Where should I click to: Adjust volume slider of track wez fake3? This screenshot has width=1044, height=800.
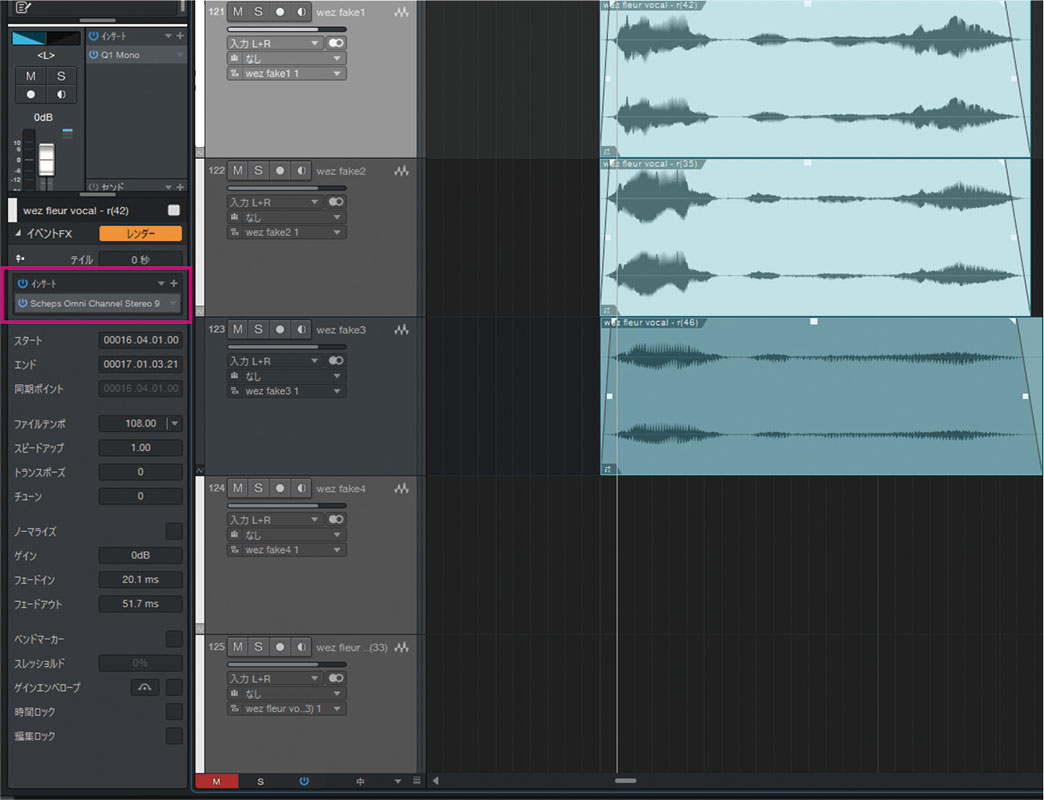click(286, 347)
